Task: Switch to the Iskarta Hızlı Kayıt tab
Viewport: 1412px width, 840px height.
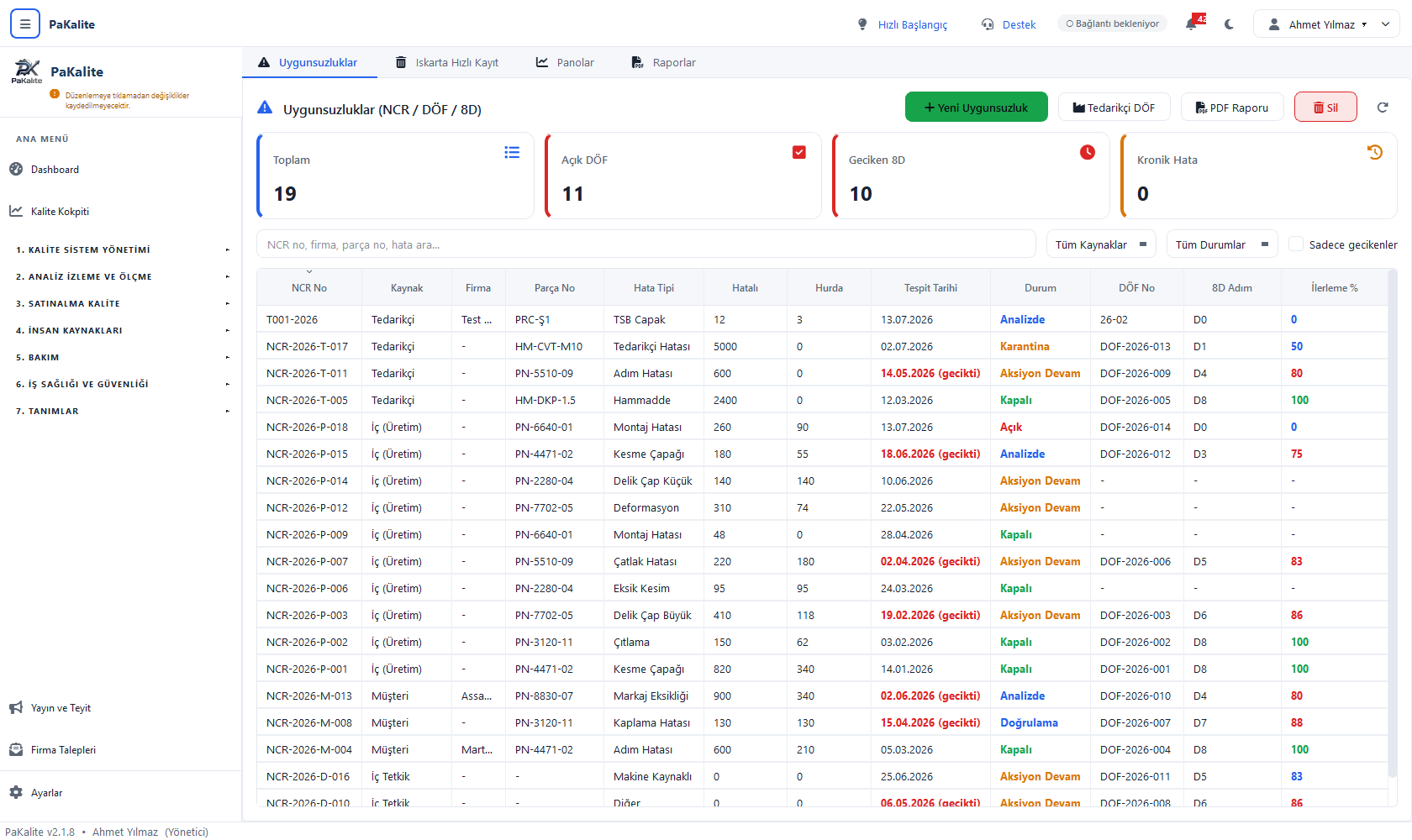Action: [x=446, y=62]
